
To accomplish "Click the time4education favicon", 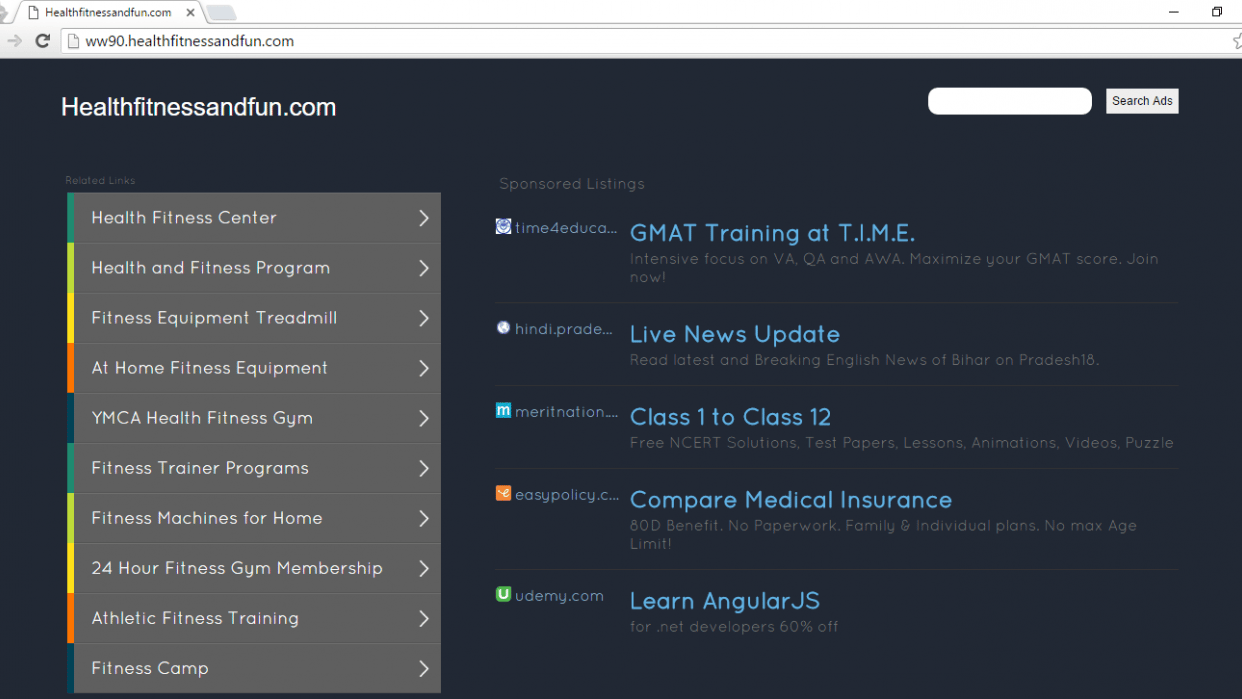I will [503, 226].
